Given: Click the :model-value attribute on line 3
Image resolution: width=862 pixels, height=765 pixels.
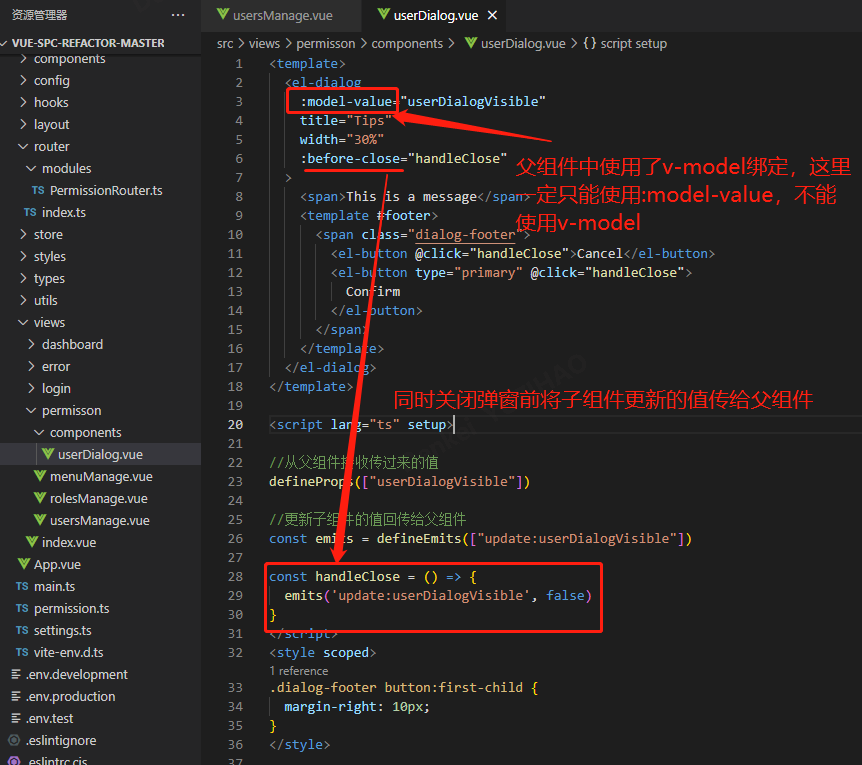Looking at the screenshot, I should click(346, 102).
